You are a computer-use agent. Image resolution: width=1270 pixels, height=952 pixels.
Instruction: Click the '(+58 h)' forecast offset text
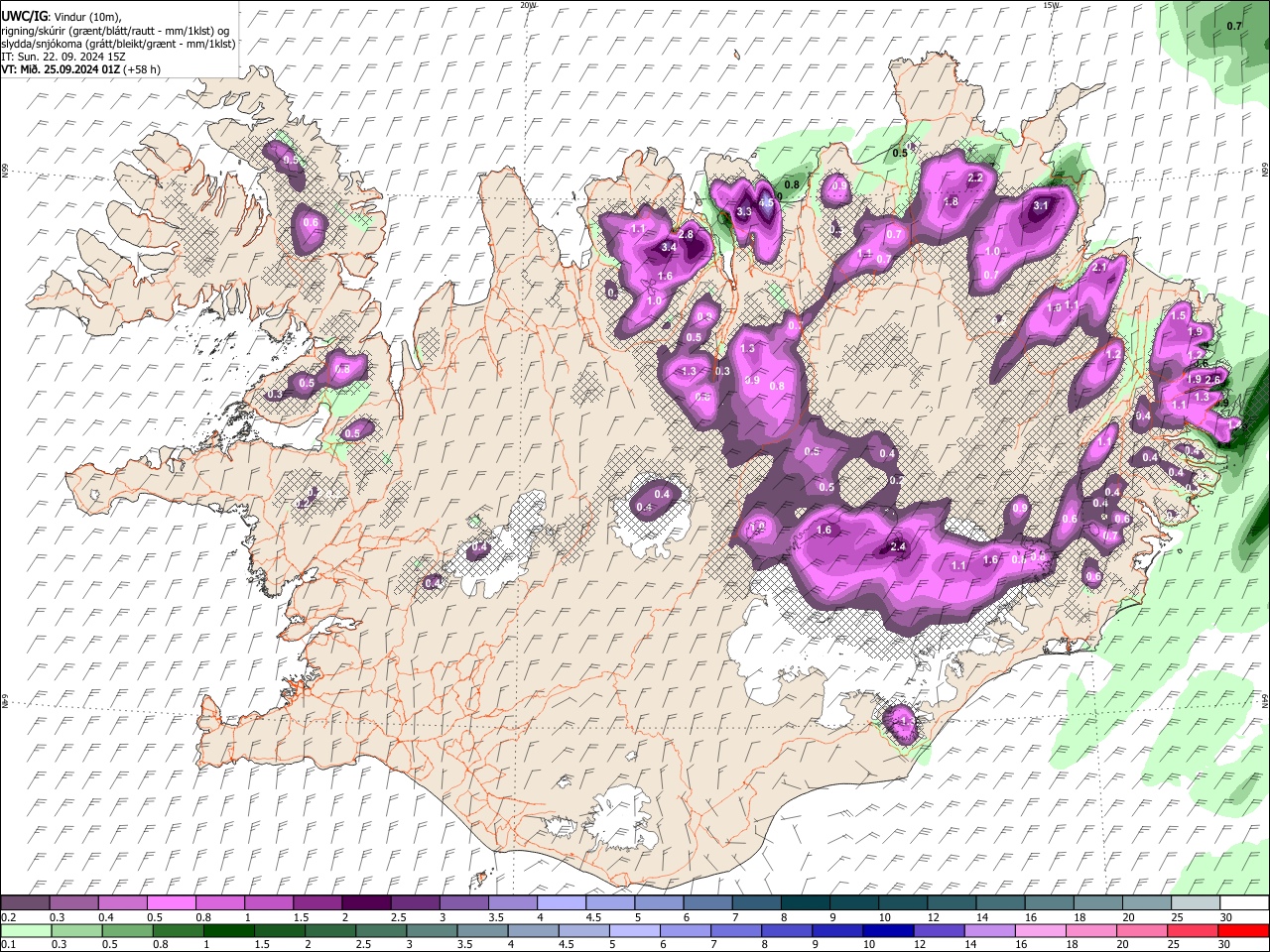[143, 69]
